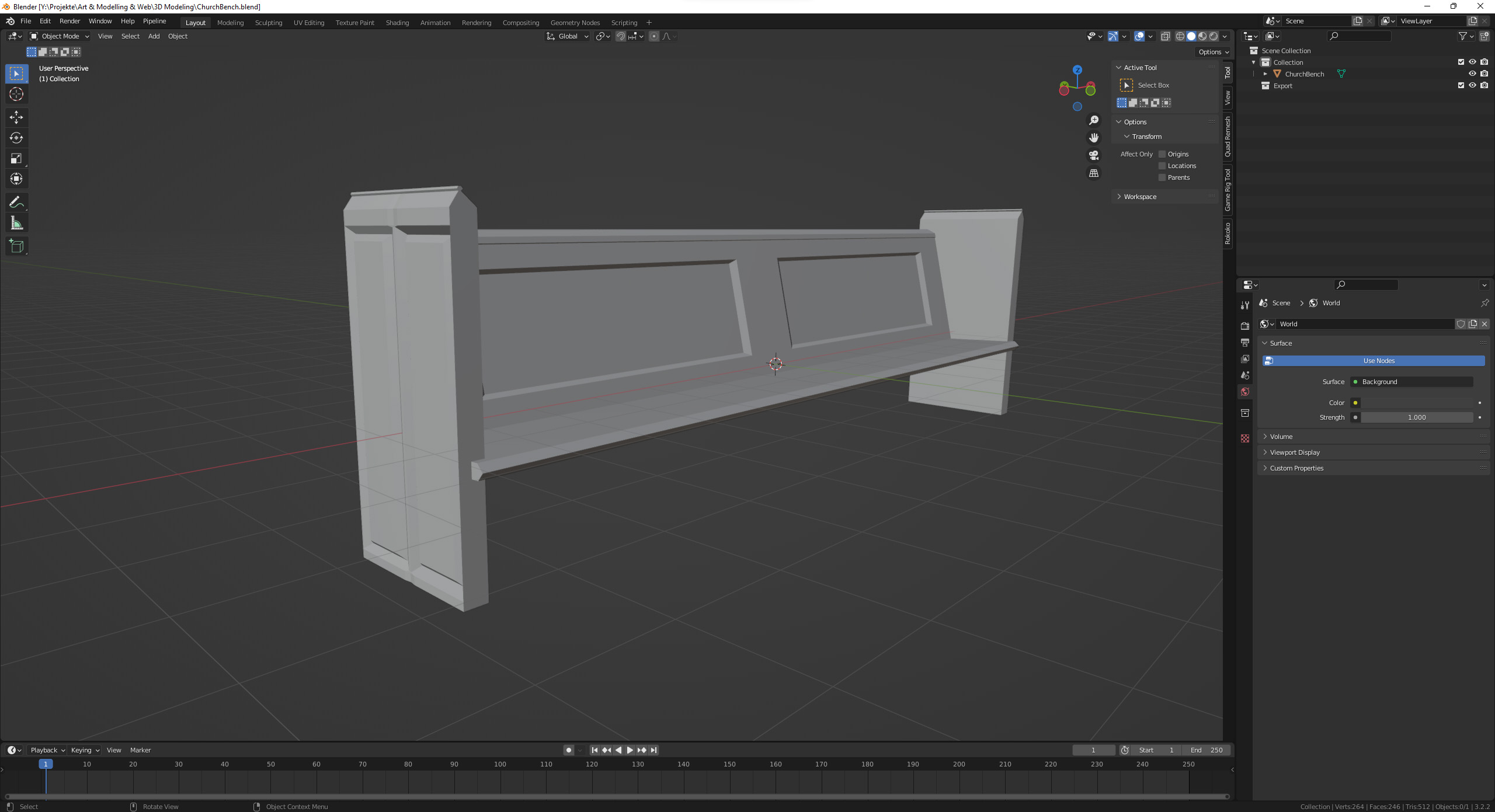Toggle camera view in viewport

tap(1094, 155)
